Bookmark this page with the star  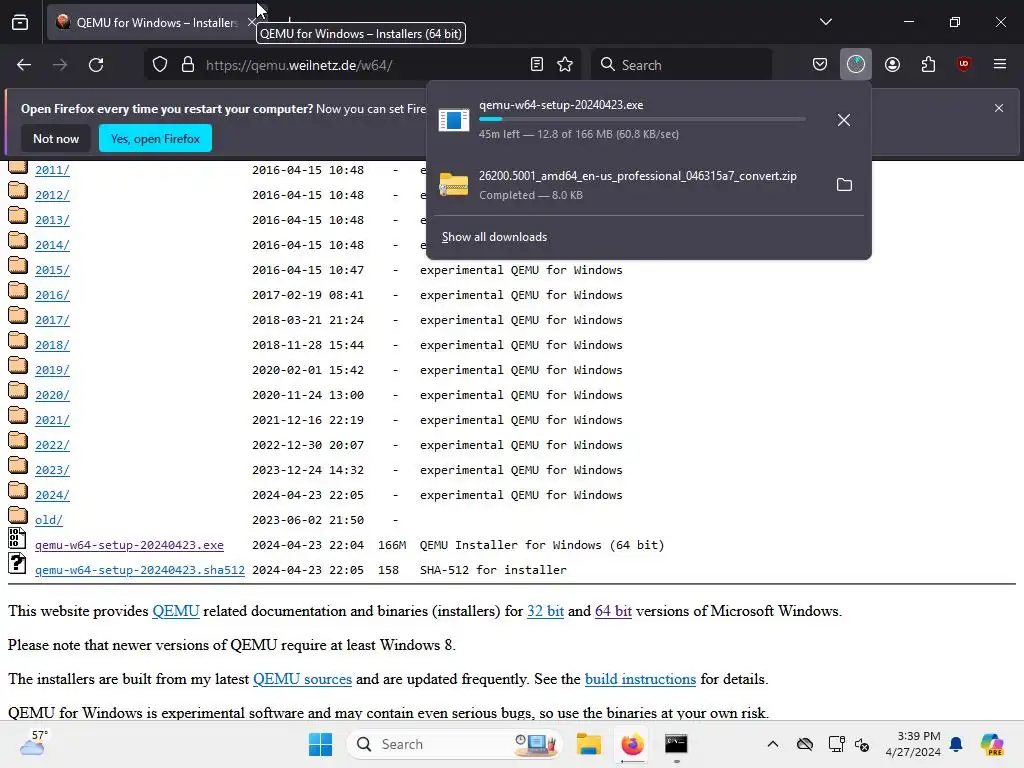[x=565, y=65]
